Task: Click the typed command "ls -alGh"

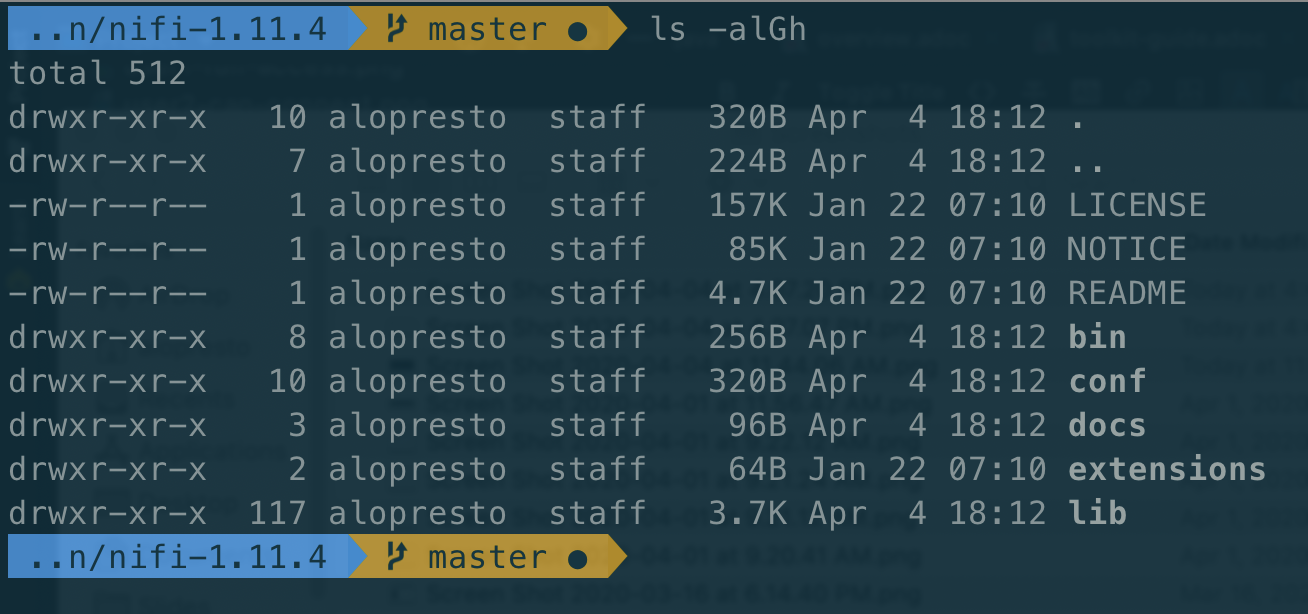Action: click(727, 29)
